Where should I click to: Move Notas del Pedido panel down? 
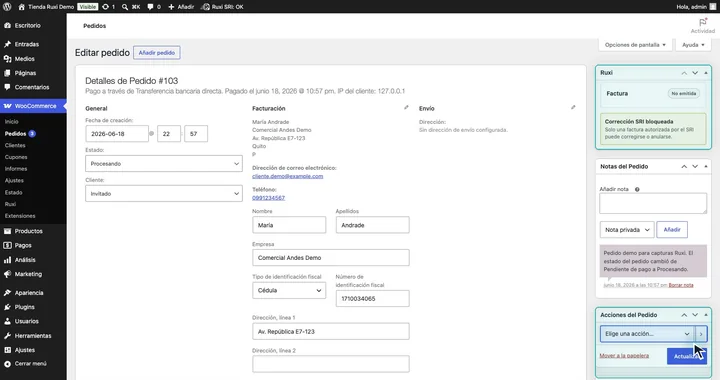click(695, 167)
